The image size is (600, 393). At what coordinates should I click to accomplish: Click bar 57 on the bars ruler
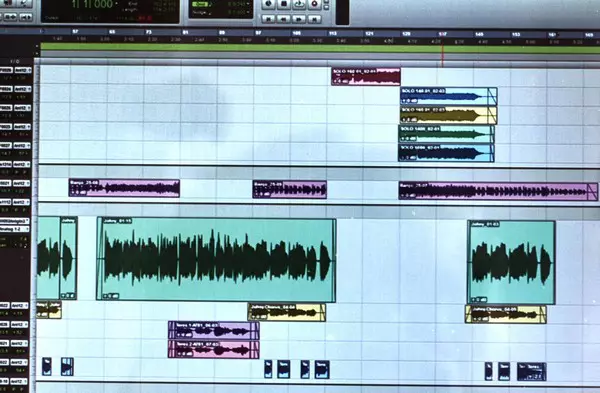[x=75, y=32]
